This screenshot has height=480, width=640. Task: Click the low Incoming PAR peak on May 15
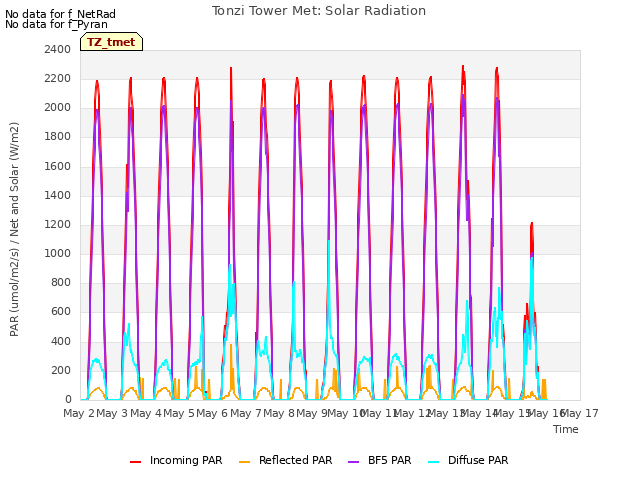pyautogui.click(x=531, y=223)
